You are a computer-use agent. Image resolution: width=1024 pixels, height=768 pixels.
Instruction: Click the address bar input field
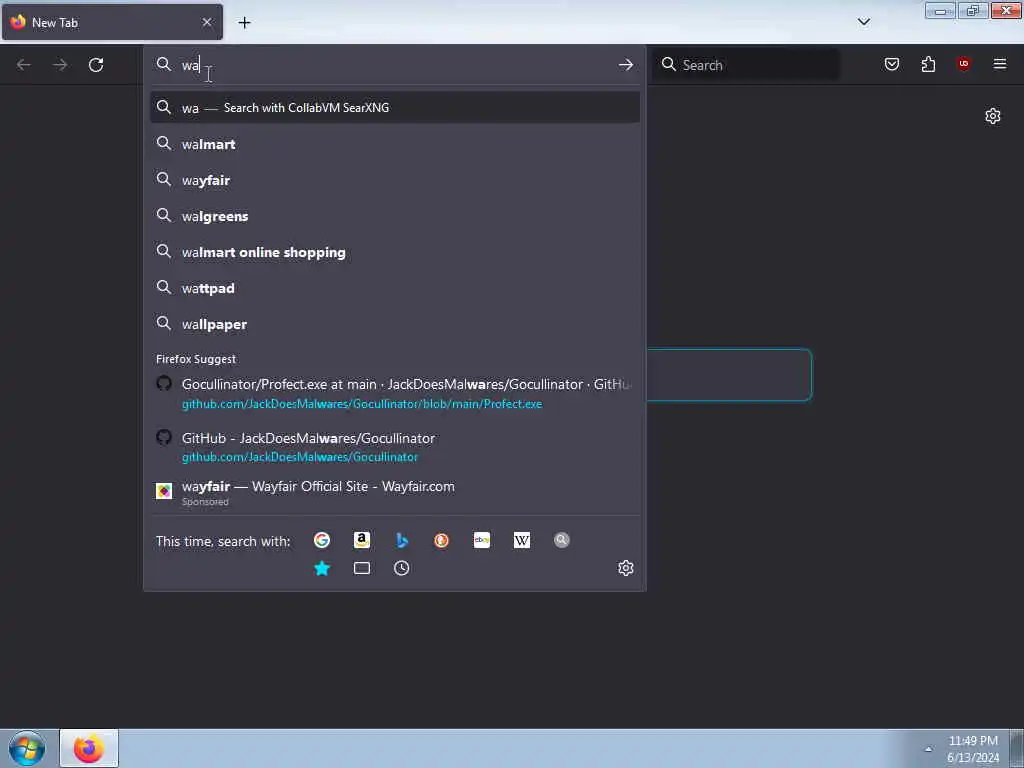pyautogui.click(x=395, y=65)
